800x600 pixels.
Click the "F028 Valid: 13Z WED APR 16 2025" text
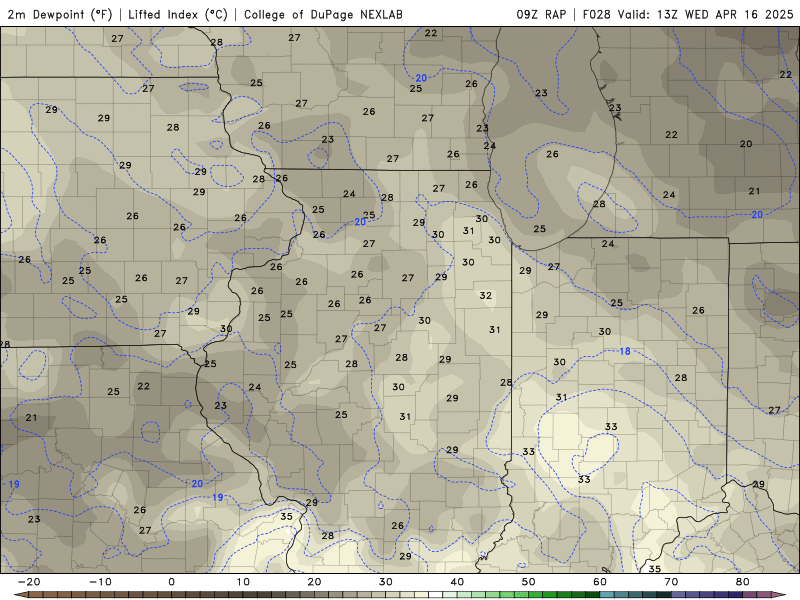coord(688,14)
